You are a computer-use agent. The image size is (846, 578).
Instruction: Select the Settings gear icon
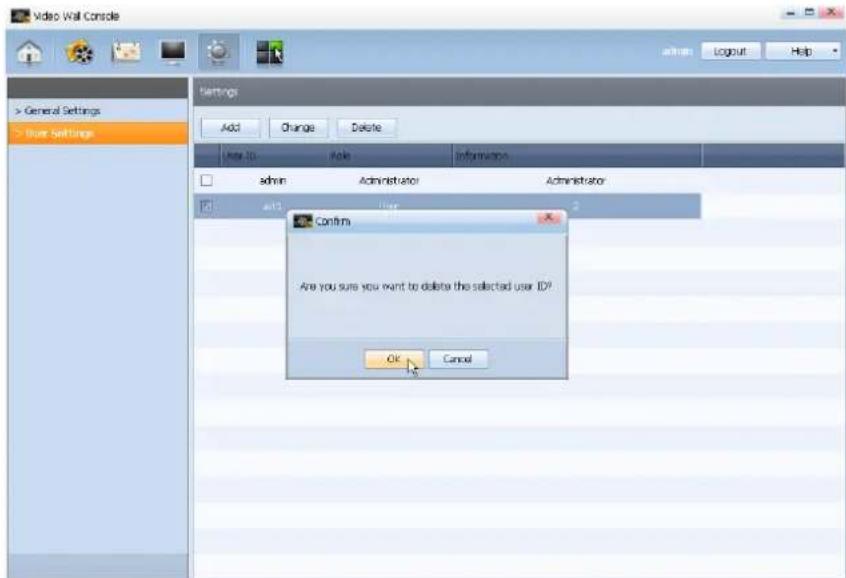[x=218, y=52]
